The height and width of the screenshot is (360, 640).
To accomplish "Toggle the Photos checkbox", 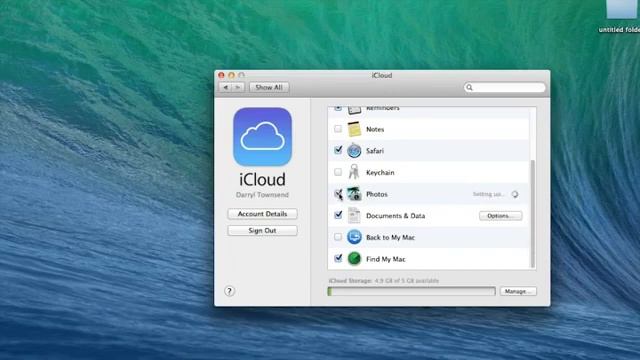I will (338, 193).
